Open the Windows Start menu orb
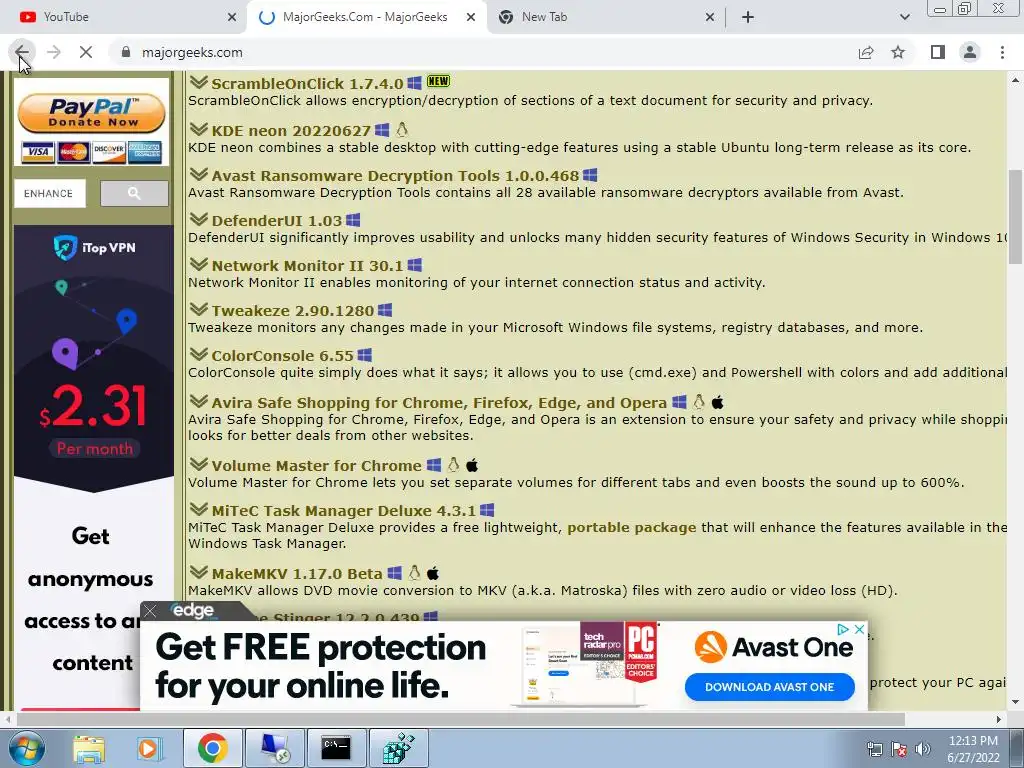The width and height of the screenshot is (1024, 768). 25,748
